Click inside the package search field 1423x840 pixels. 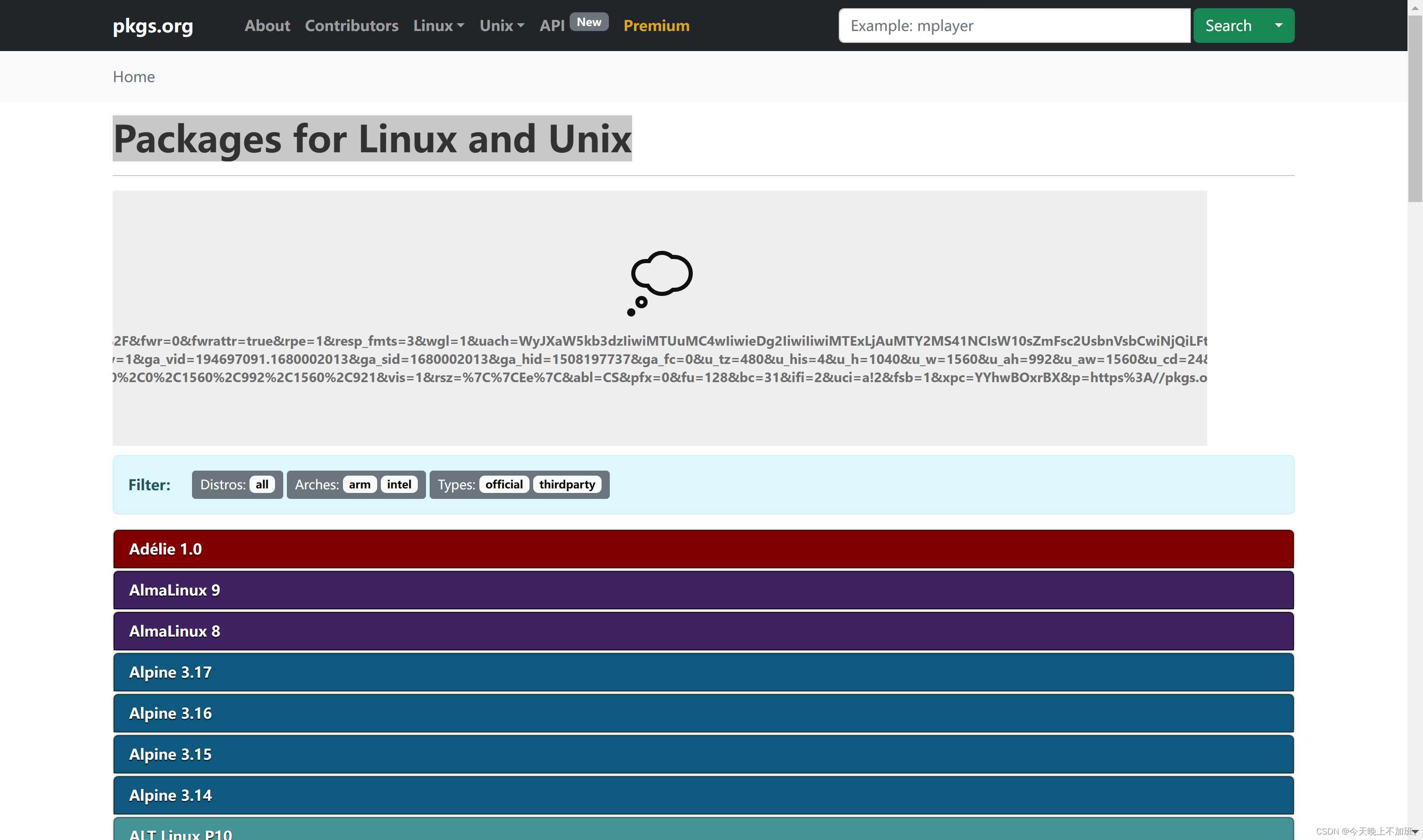point(1013,26)
